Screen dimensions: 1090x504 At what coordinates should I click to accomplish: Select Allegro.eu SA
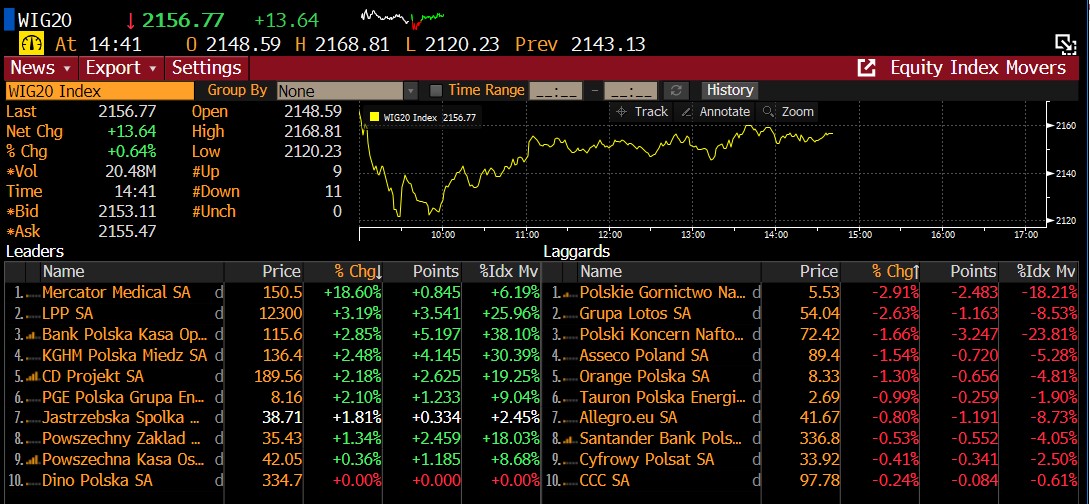coord(811,418)
